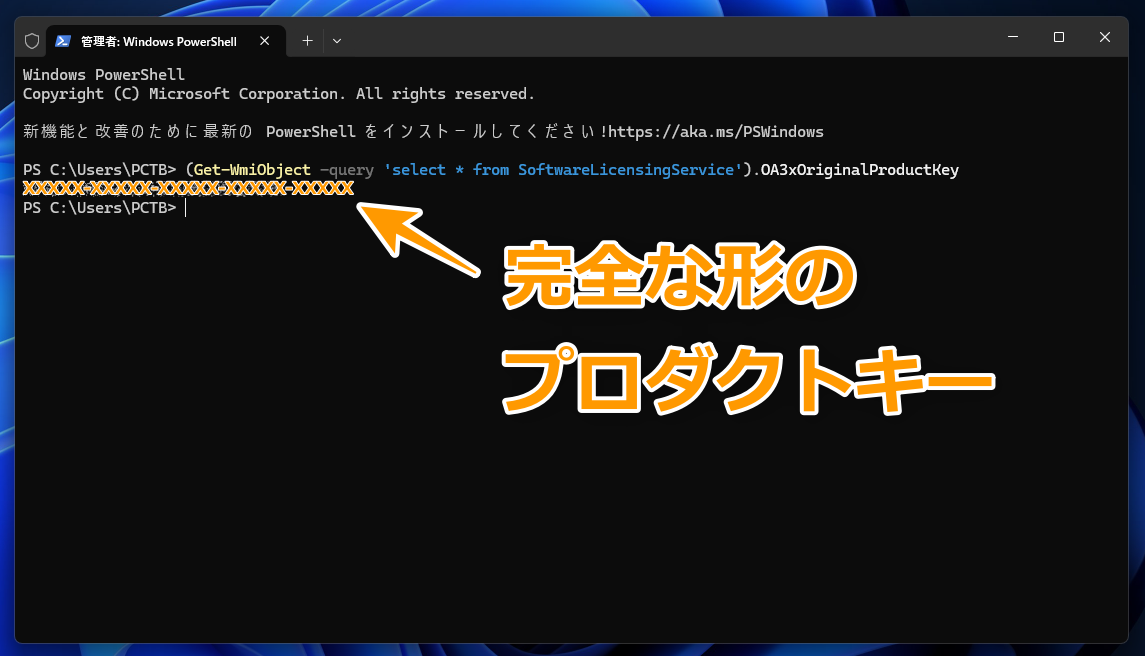Click the XXXXX product key output
This screenshot has width=1145, height=656.
188,189
